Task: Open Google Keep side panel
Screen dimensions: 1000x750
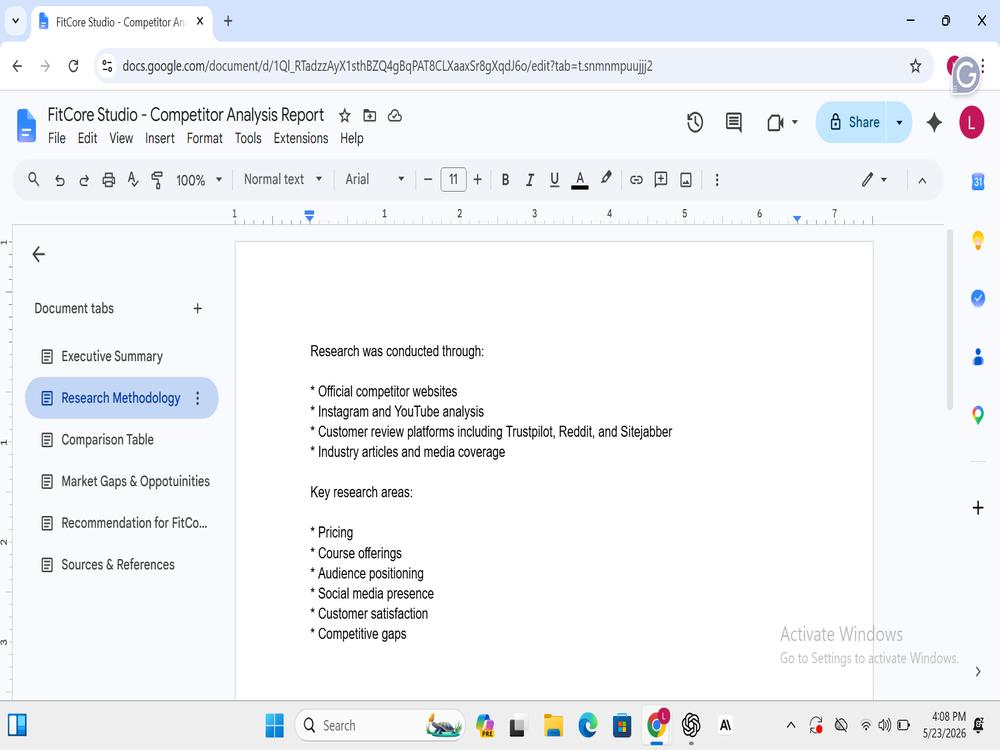Action: click(x=977, y=240)
